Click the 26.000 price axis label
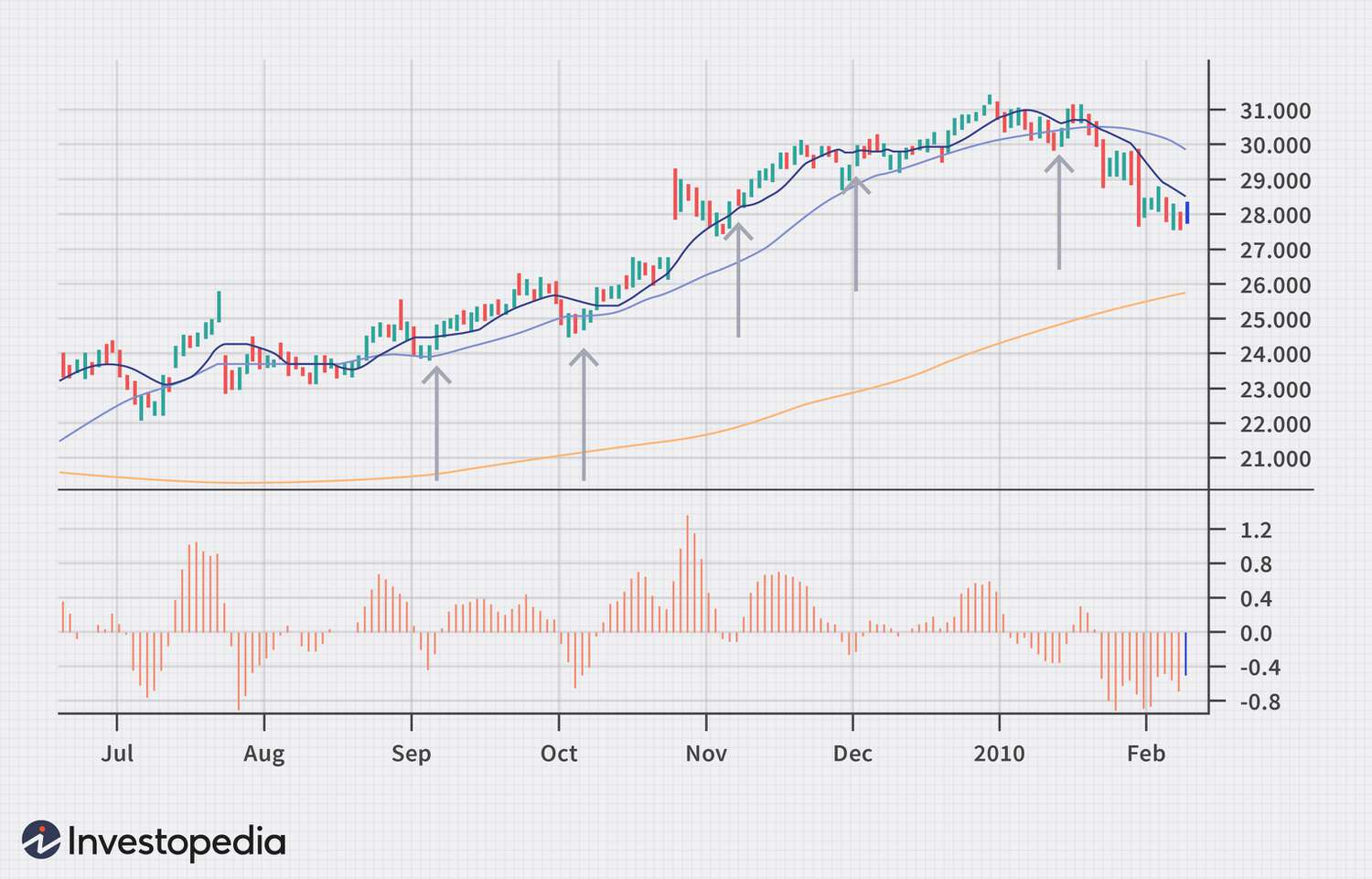This screenshot has width=1372, height=879. point(1275,284)
